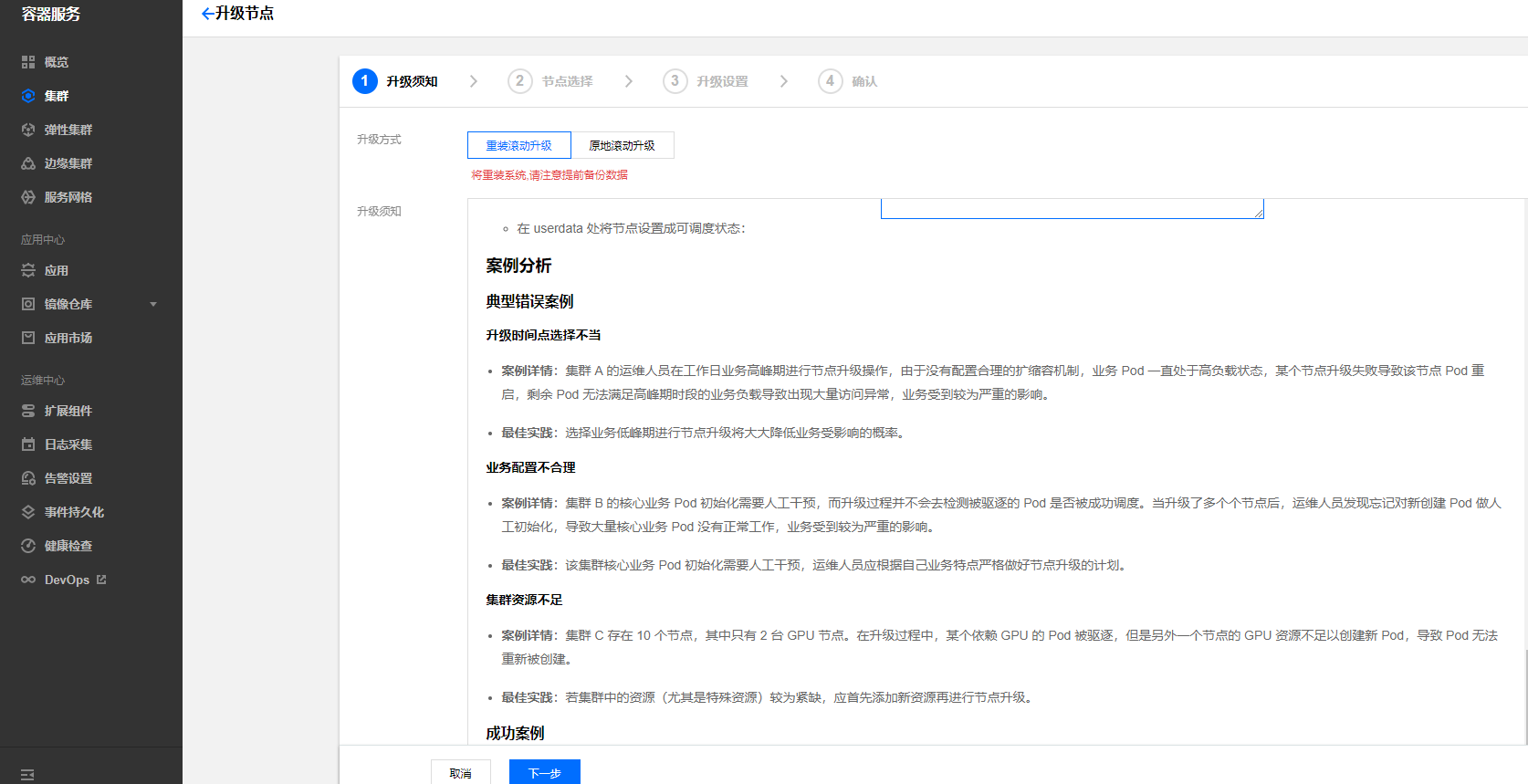Select 原地滚动升级 upgrade method
Viewport: 1528px width, 784px height.
[623, 145]
